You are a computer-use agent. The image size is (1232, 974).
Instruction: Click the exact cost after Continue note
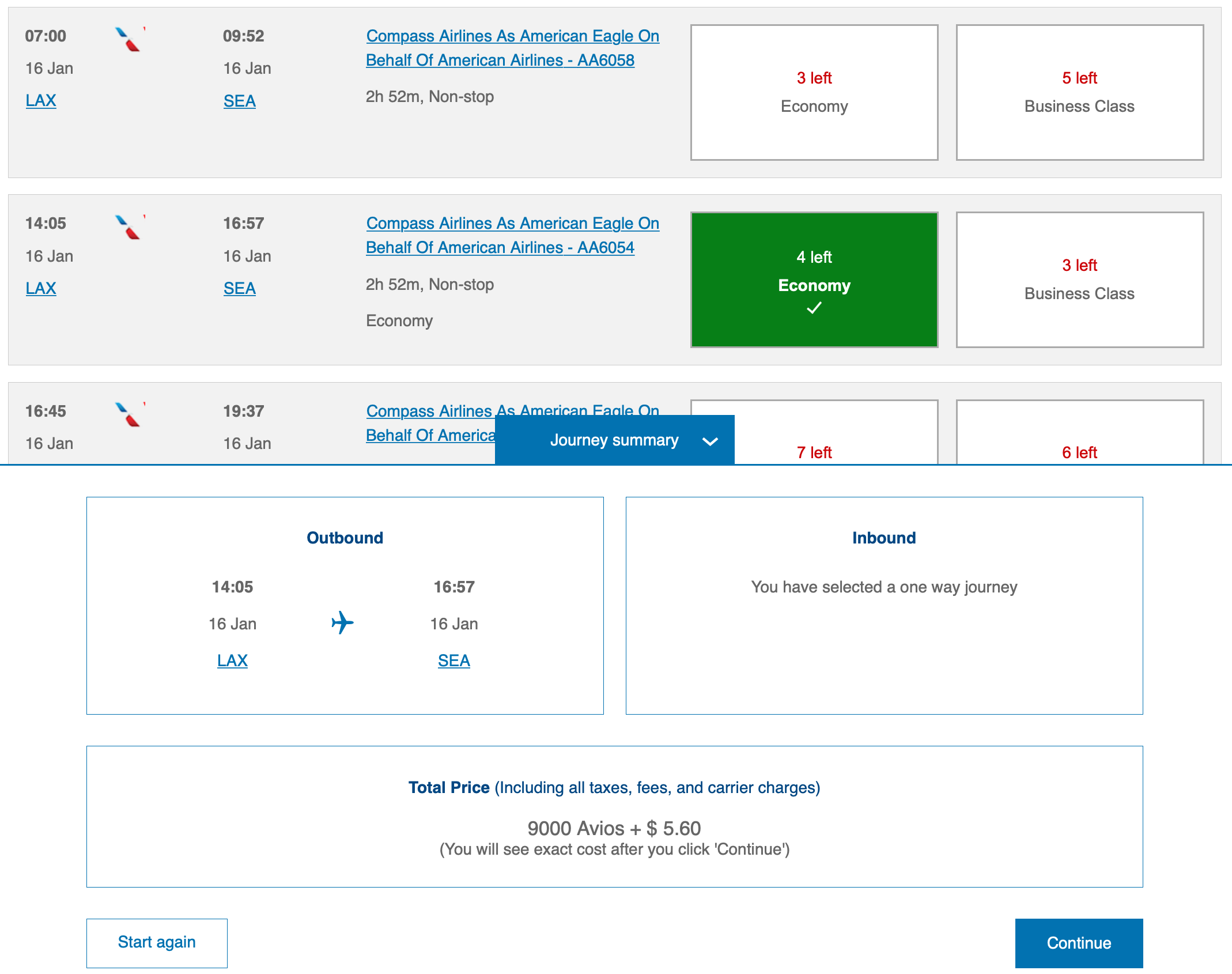tap(614, 849)
